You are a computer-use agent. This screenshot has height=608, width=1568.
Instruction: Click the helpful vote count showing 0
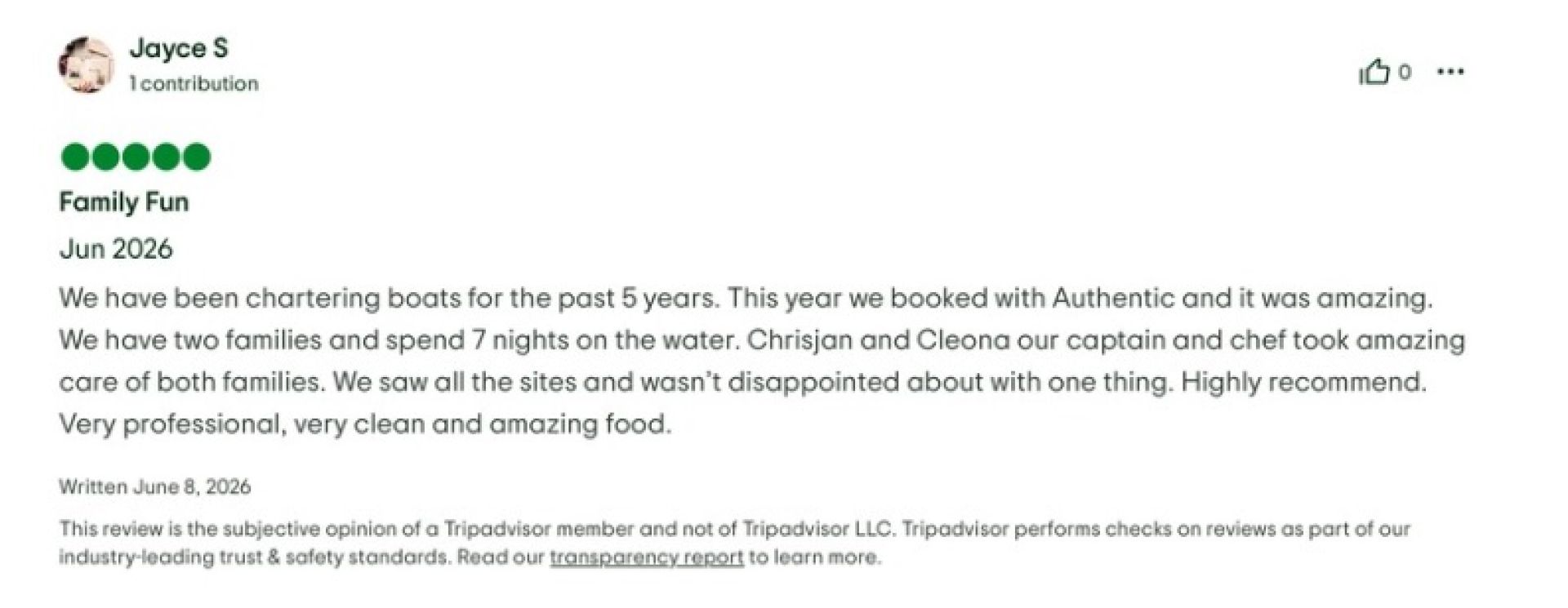(x=1405, y=72)
